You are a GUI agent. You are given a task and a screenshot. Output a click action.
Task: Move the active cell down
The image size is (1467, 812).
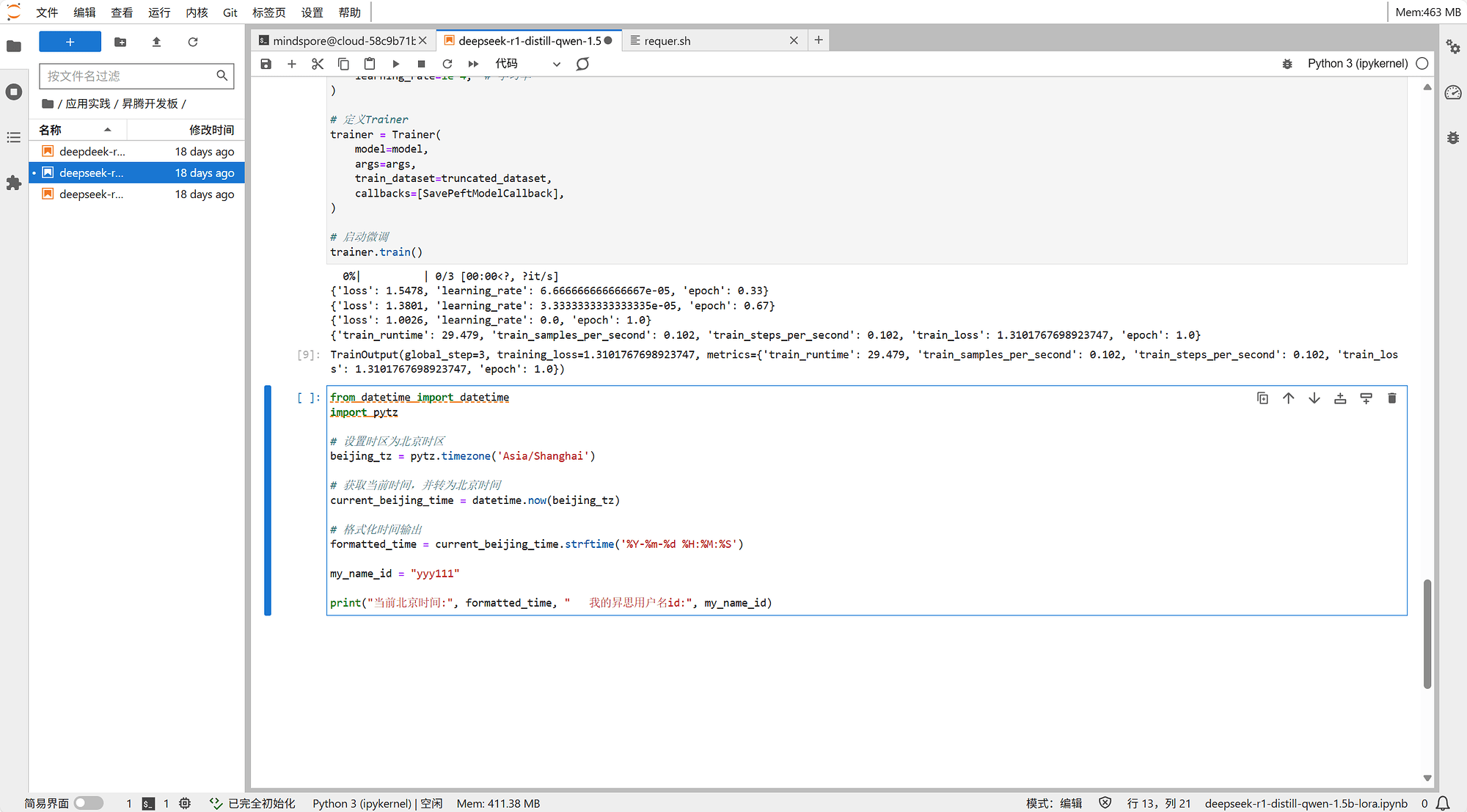point(1314,398)
